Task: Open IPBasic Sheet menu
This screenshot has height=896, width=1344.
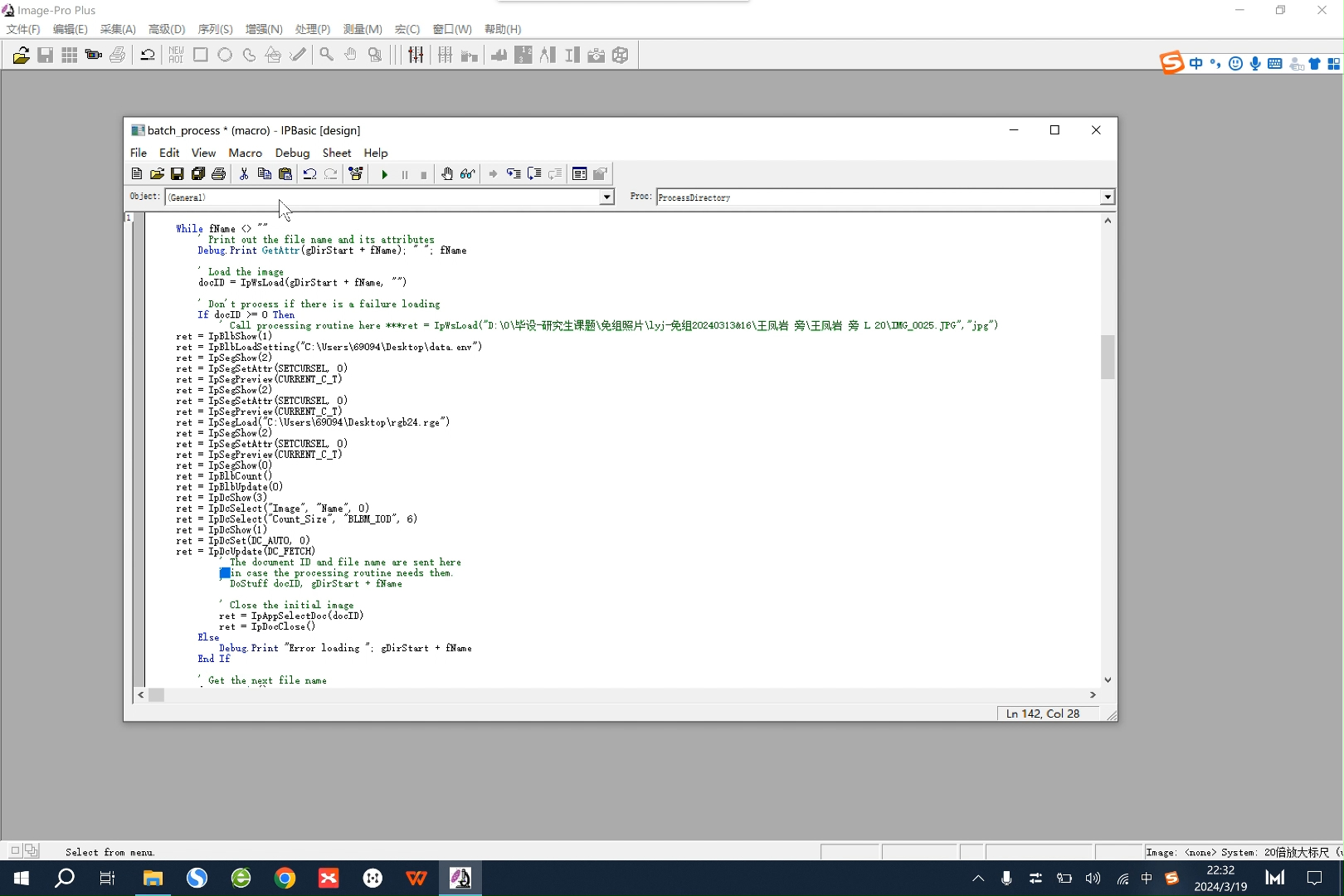Action: (337, 153)
